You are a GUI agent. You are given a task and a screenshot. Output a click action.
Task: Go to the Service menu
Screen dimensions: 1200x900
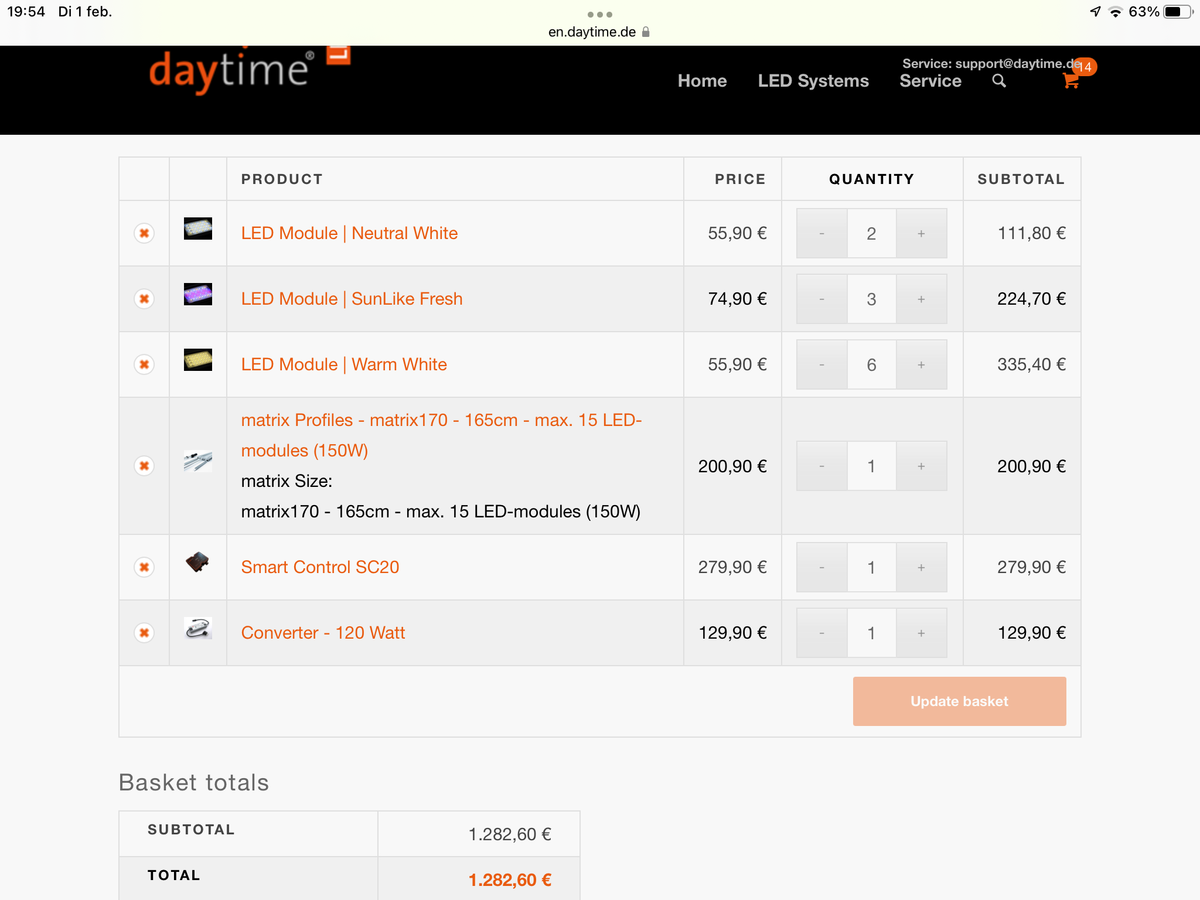[x=930, y=81]
